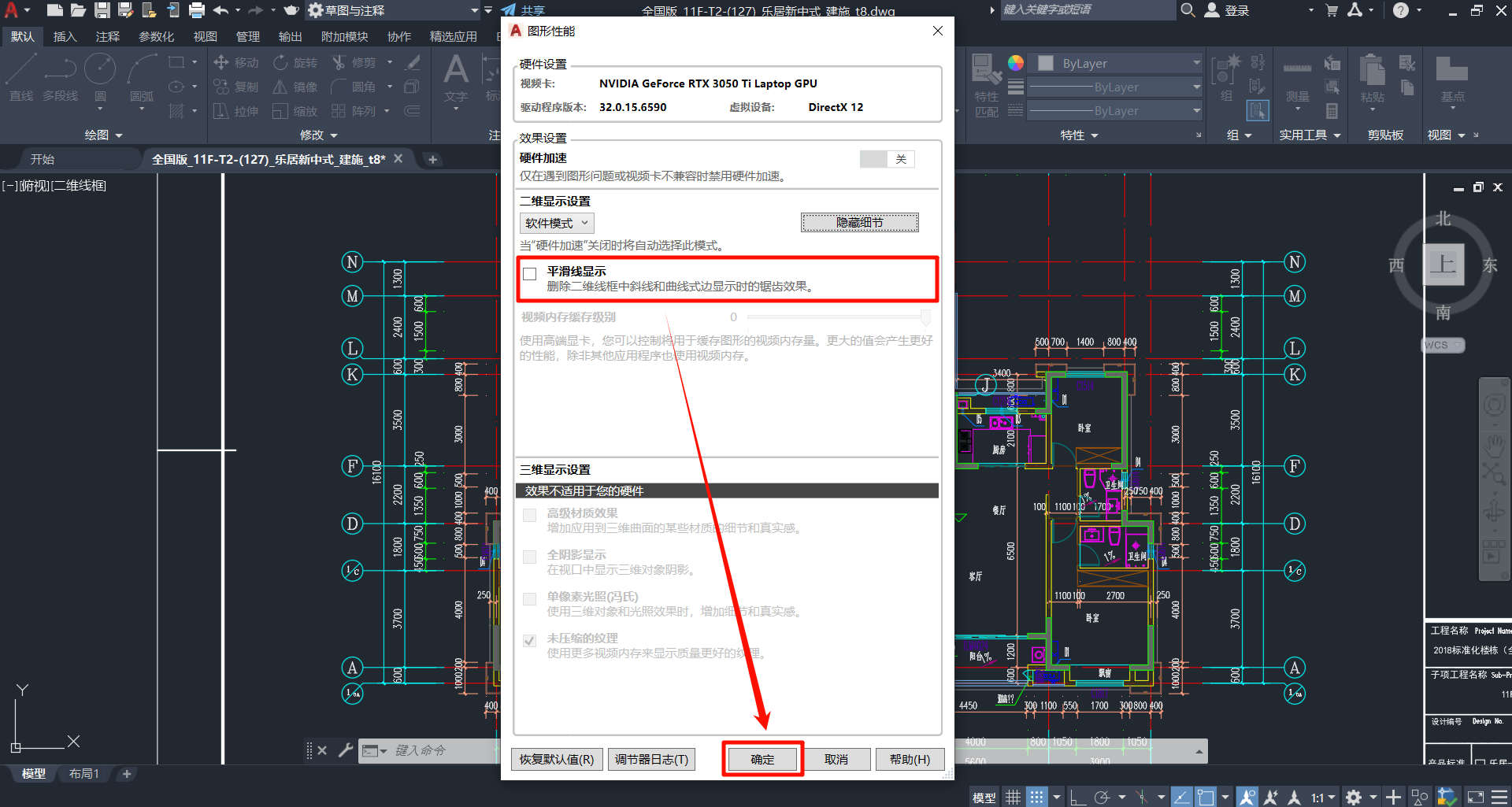The width and height of the screenshot is (1512, 807).
Task: Confirm settings with the 确定 button
Action: (762, 758)
